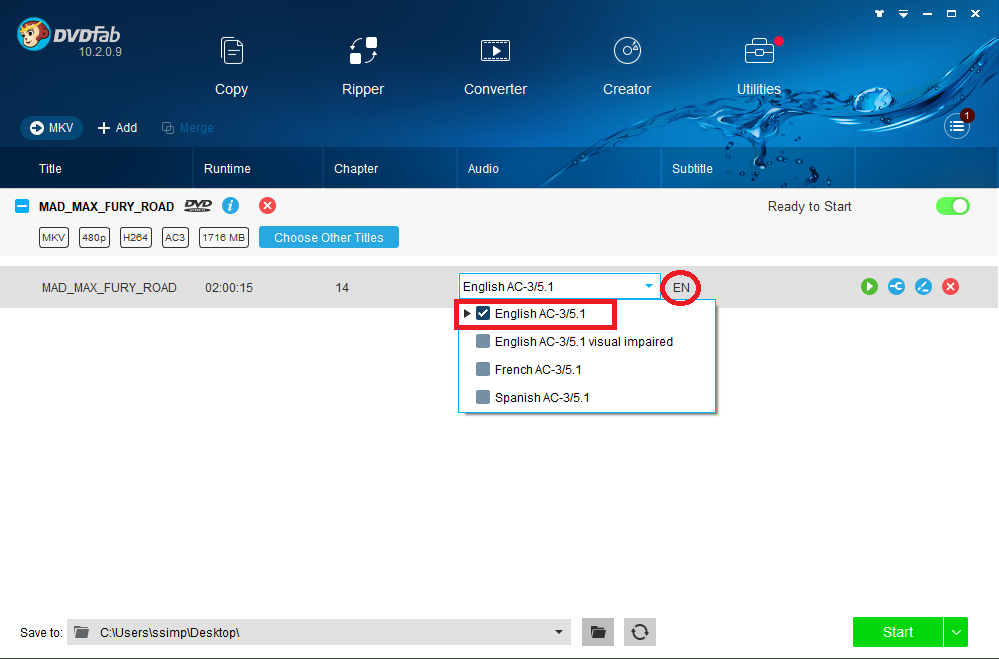Screen dimensions: 999x659
Task: Toggle the Ready to Start switch
Action: tap(952, 206)
